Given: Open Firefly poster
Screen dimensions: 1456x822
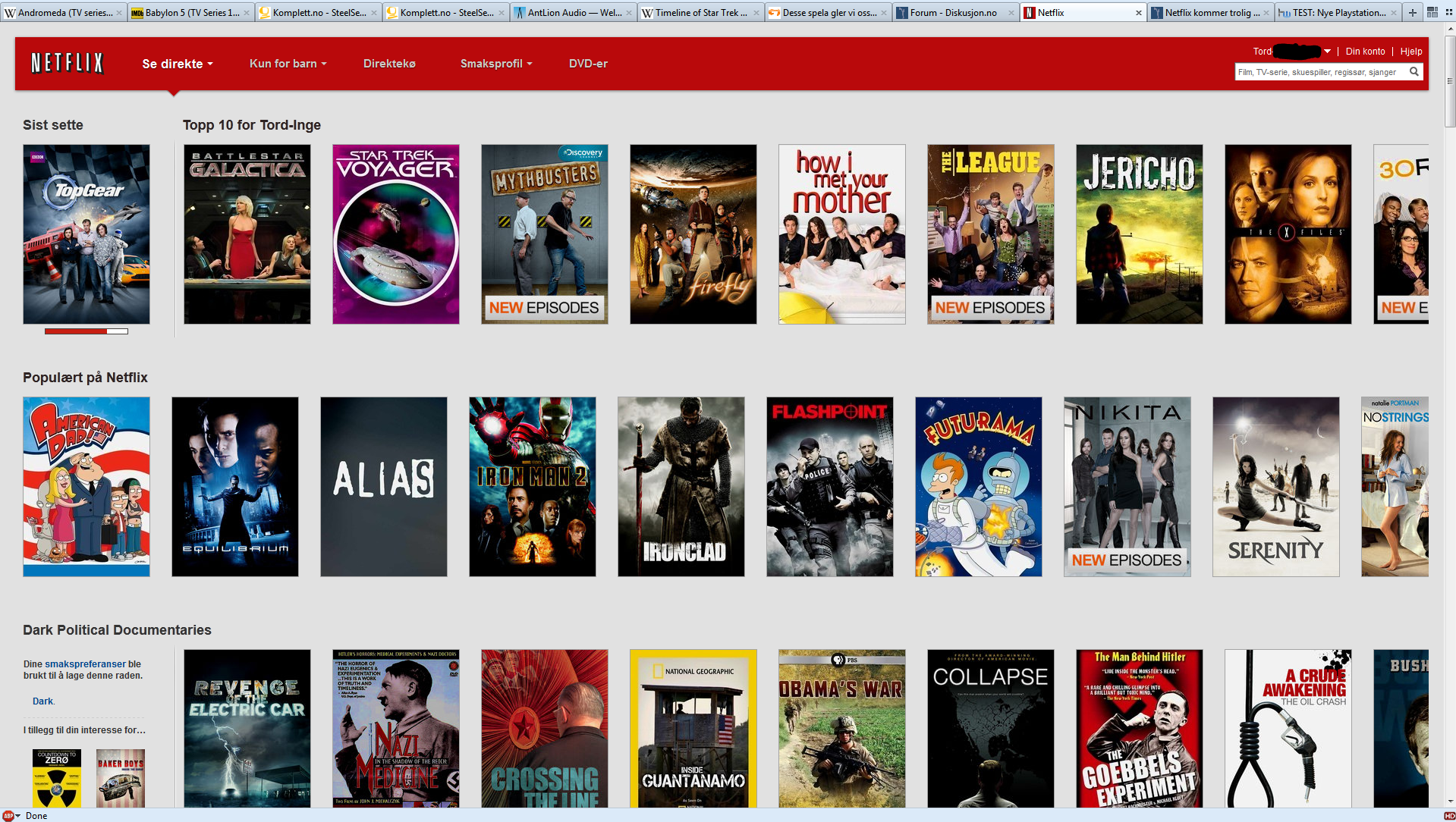Looking at the screenshot, I should point(693,234).
